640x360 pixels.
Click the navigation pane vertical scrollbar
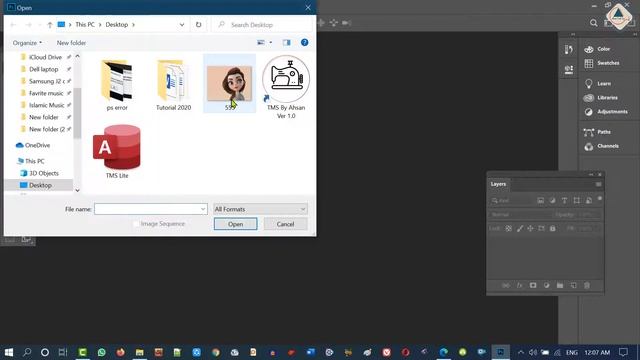[x=77, y=113]
